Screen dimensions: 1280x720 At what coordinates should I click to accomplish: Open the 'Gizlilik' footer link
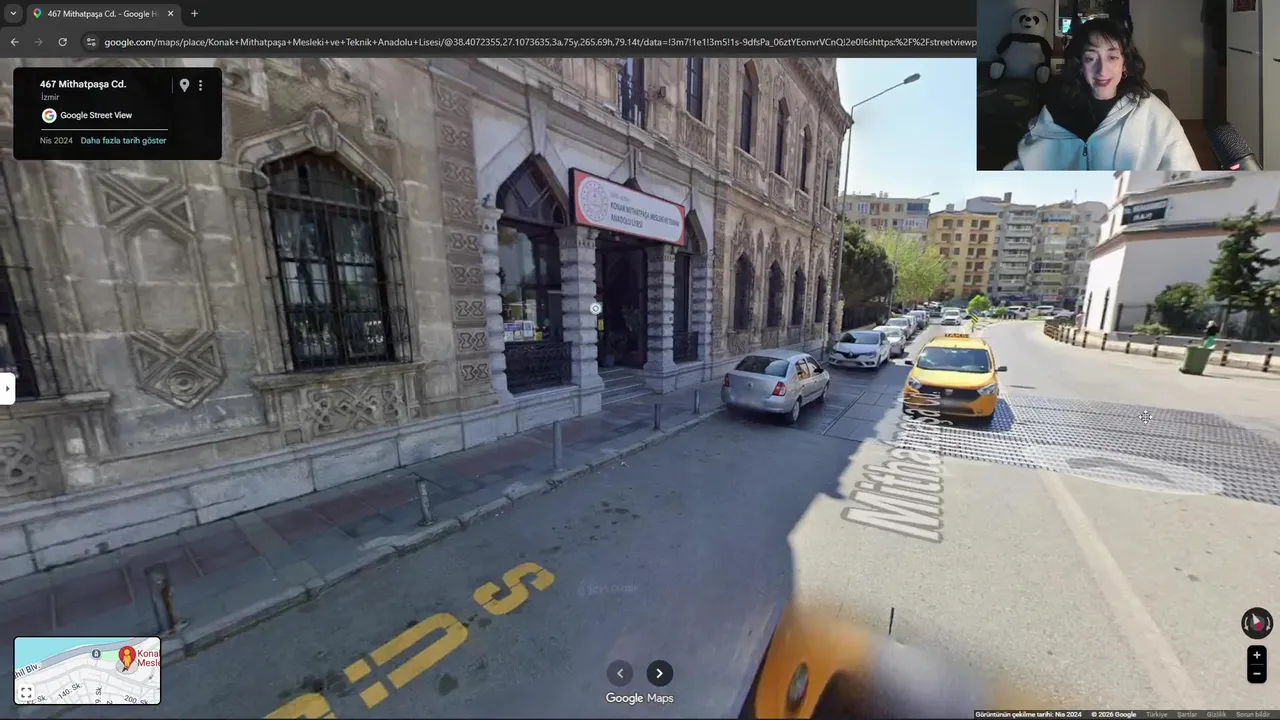pos(1216,714)
